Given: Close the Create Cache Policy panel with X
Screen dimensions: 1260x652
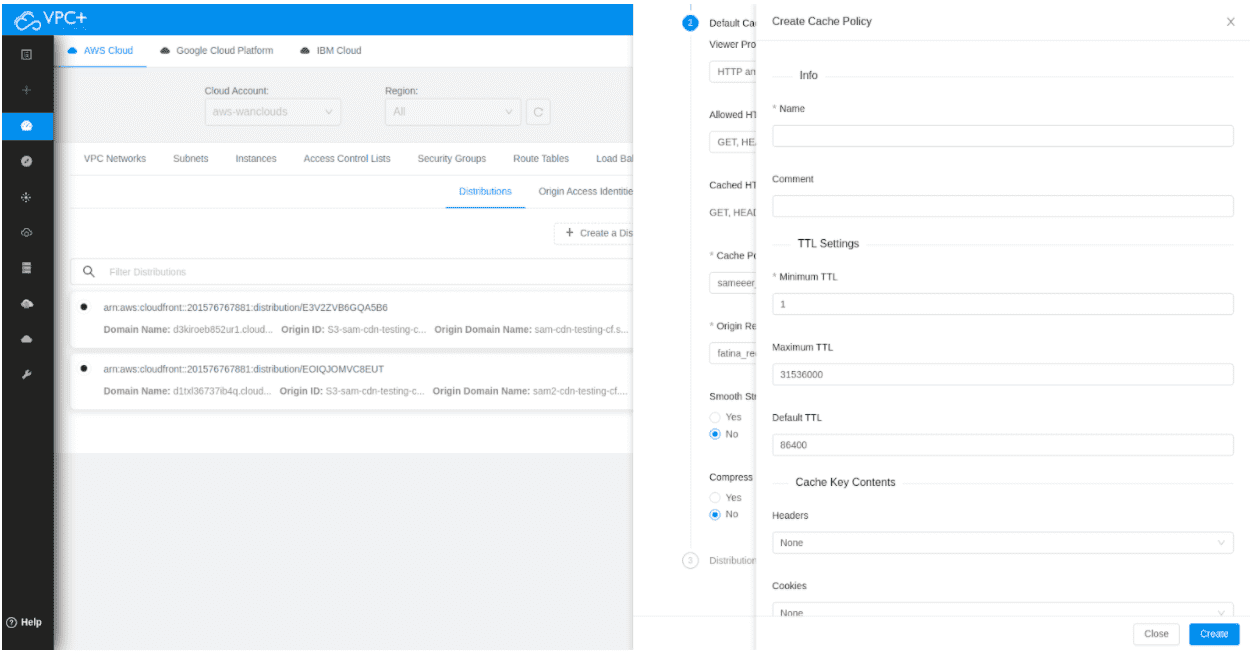Looking at the screenshot, I should (x=1230, y=21).
